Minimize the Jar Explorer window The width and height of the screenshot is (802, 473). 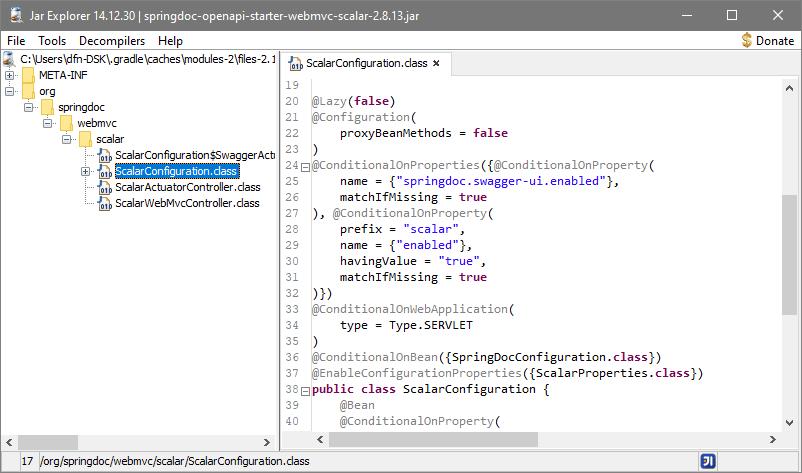tap(687, 15)
